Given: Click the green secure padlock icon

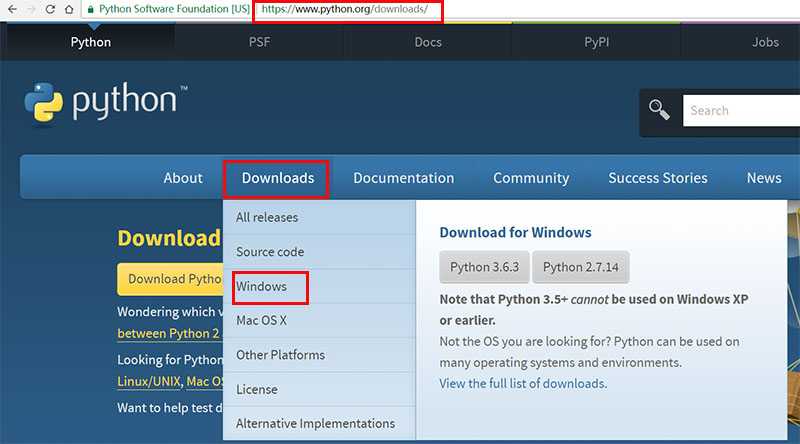Looking at the screenshot, I should [x=91, y=9].
